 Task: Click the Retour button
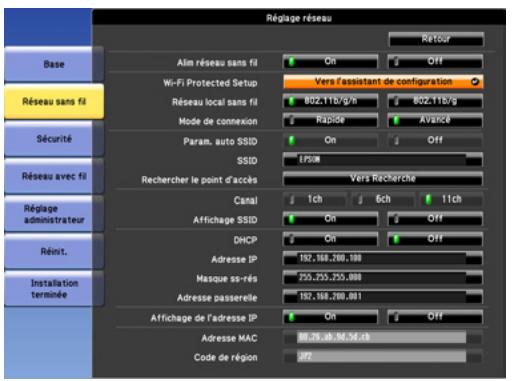coord(436,39)
